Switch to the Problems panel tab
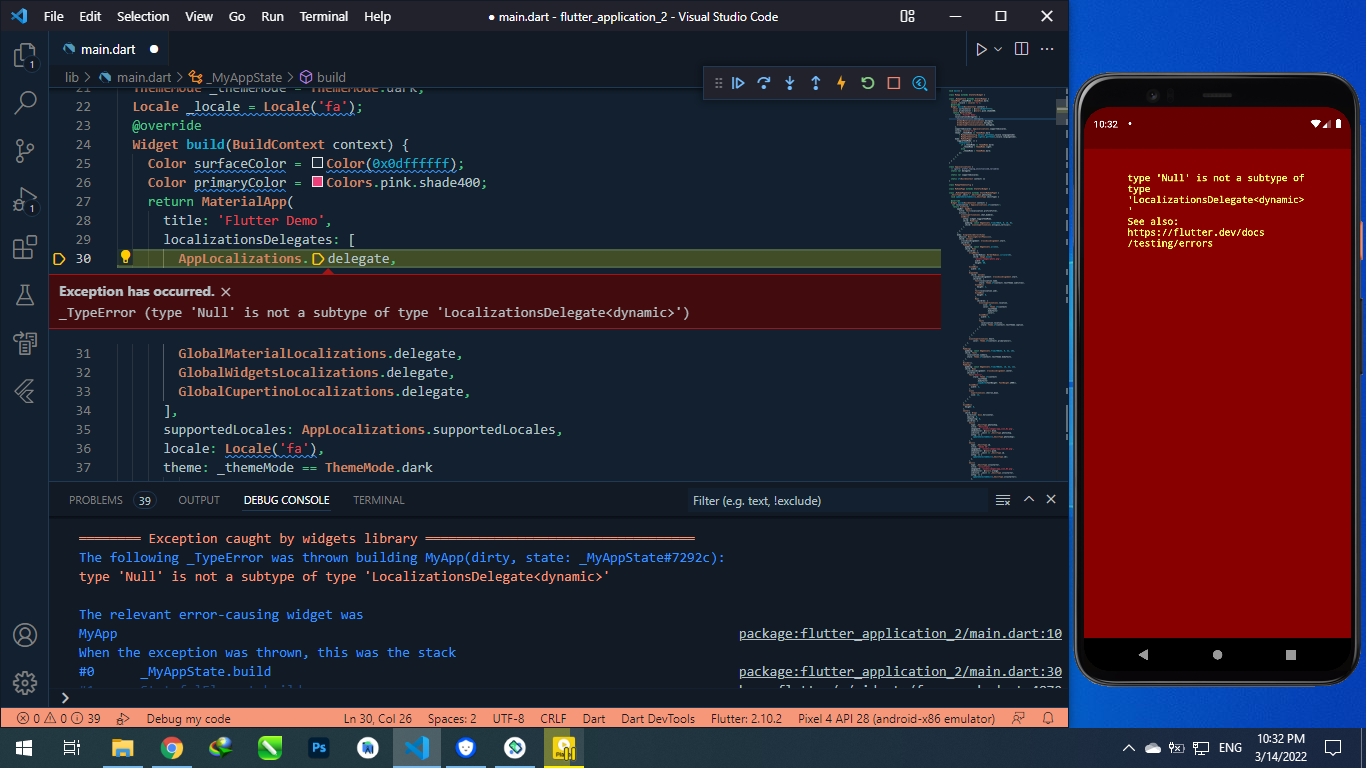This screenshot has height=768, width=1366. 110,500
